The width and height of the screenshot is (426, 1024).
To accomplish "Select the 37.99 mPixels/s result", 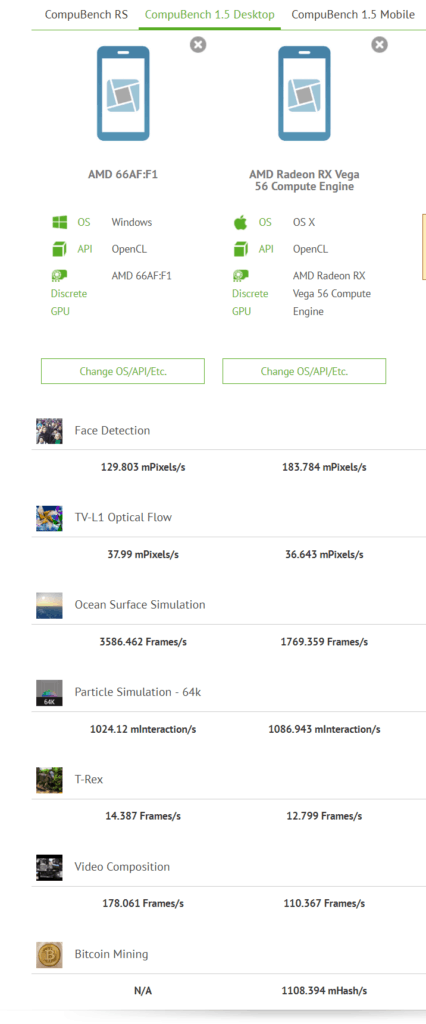I will click(143, 555).
